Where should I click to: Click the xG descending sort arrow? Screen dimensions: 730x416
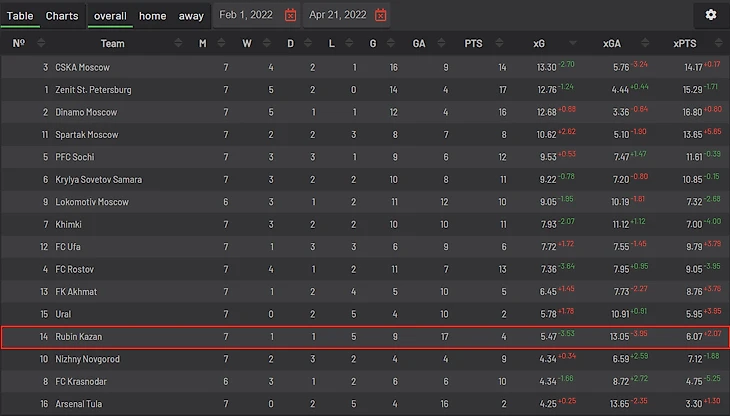tap(573, 43)
